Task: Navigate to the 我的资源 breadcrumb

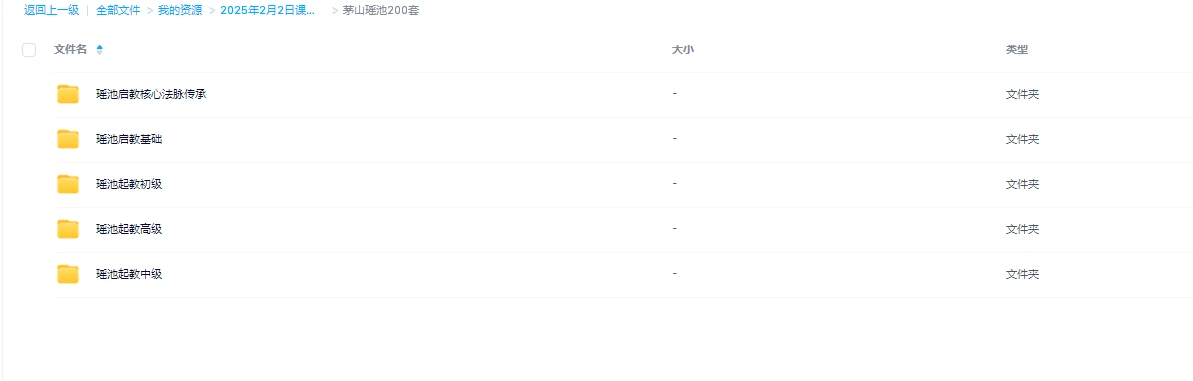Action: [x=180, y=11]
